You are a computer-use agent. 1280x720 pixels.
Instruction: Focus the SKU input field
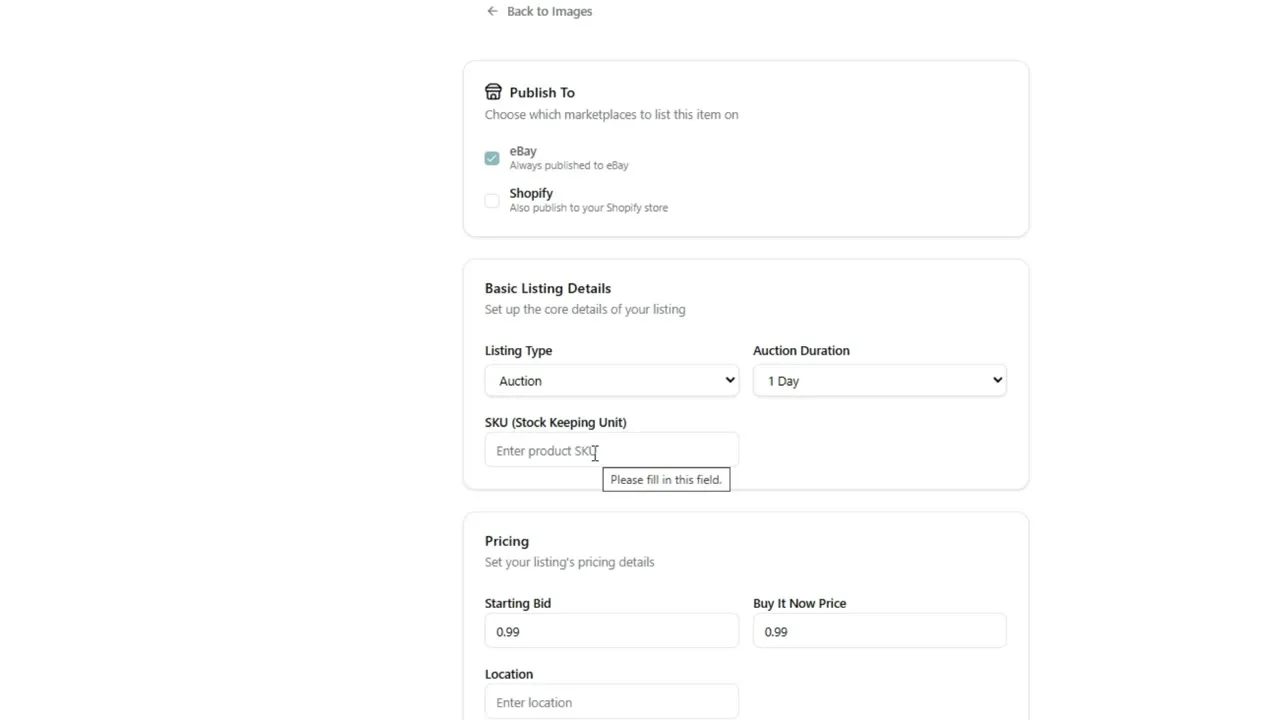[x=612, y=451]
